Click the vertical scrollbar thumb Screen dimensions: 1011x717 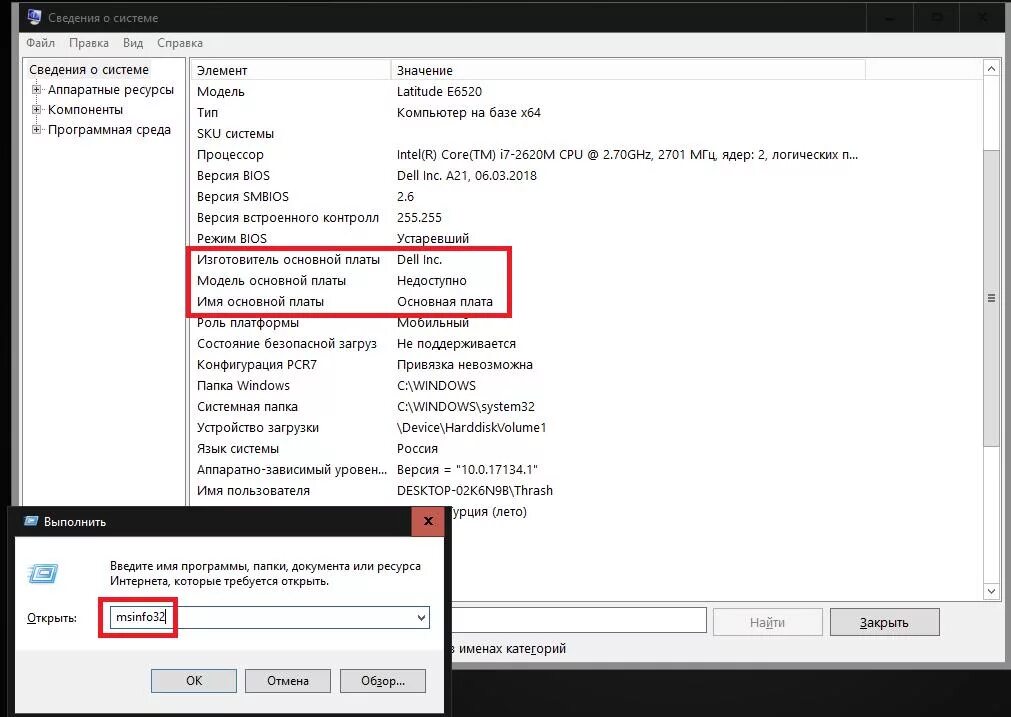pyautogui.click(x=991, y=297)
